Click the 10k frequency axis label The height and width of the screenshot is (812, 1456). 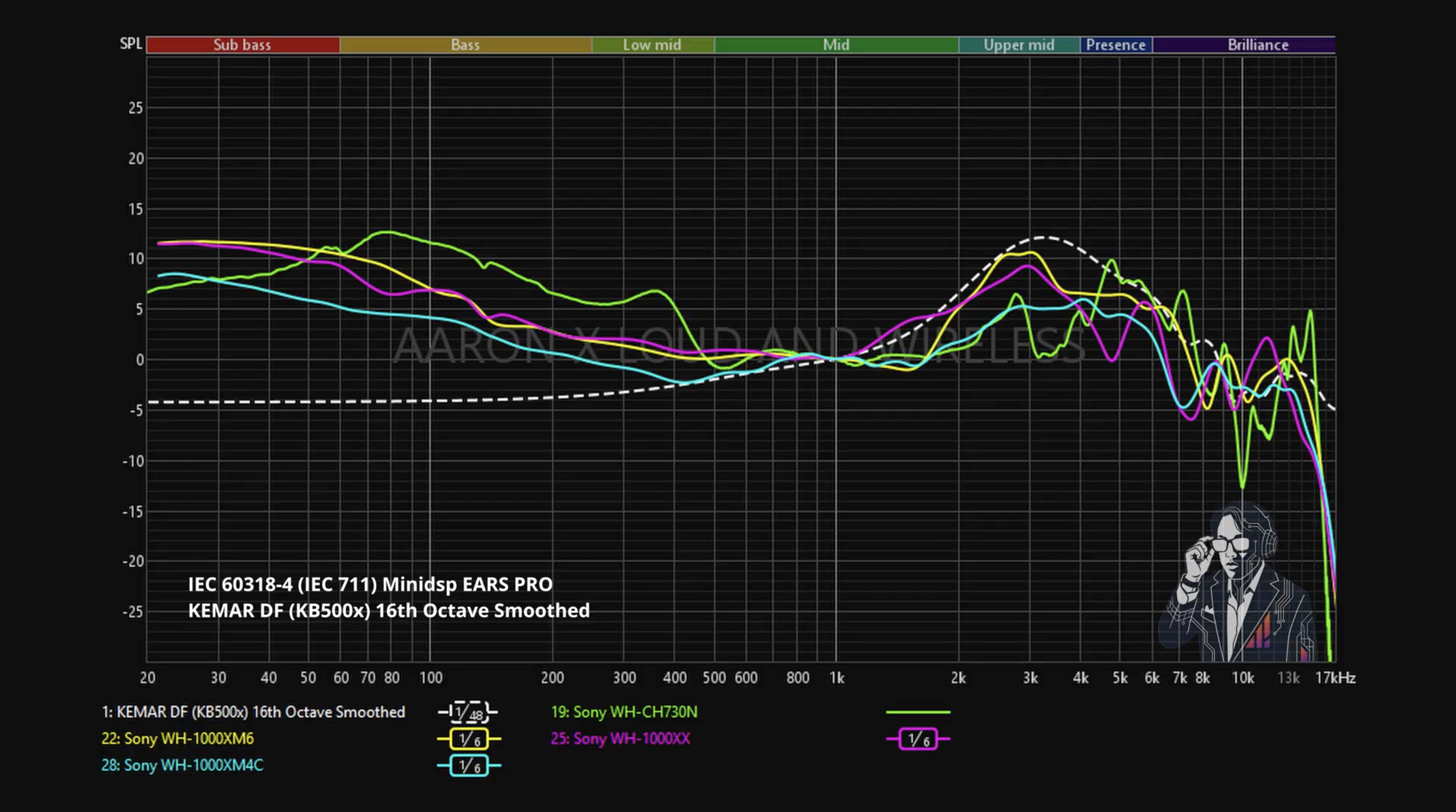pyautogui.click(x=1242, y=678)
